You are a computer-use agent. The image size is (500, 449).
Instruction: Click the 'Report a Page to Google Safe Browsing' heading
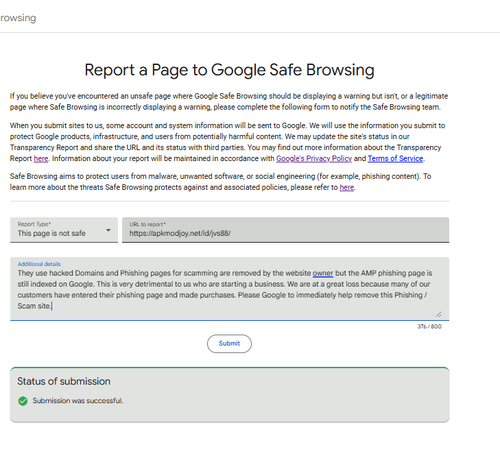(x=229, y=70)
